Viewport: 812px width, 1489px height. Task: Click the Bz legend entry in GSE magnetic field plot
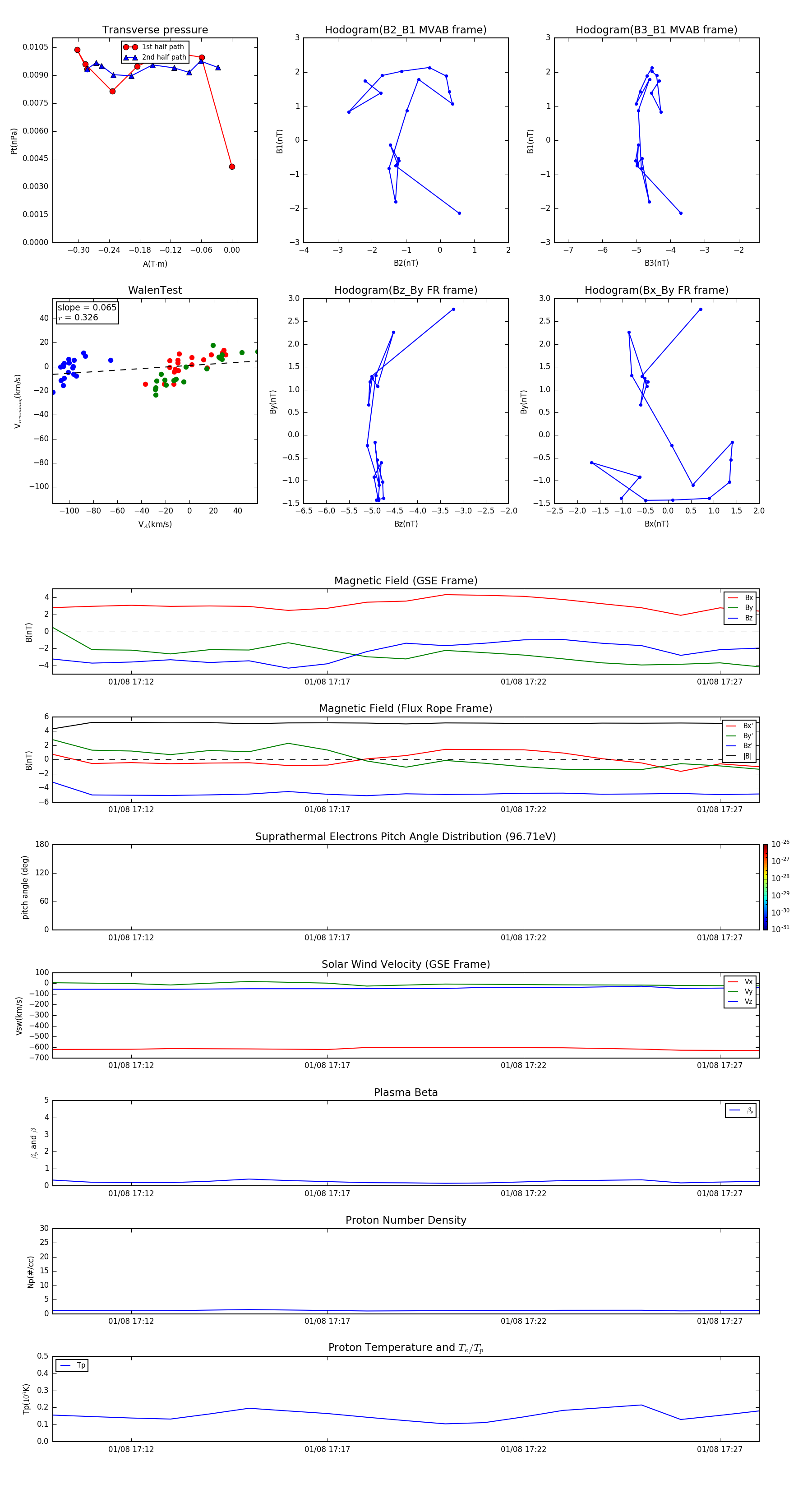point(740,619)
